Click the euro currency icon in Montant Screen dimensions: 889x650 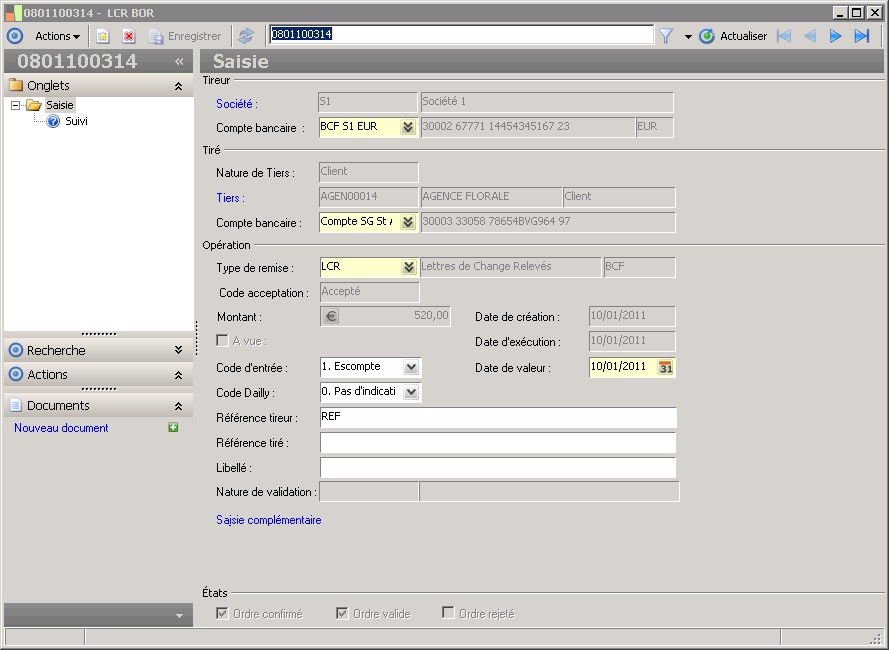(x=331, y=316)
